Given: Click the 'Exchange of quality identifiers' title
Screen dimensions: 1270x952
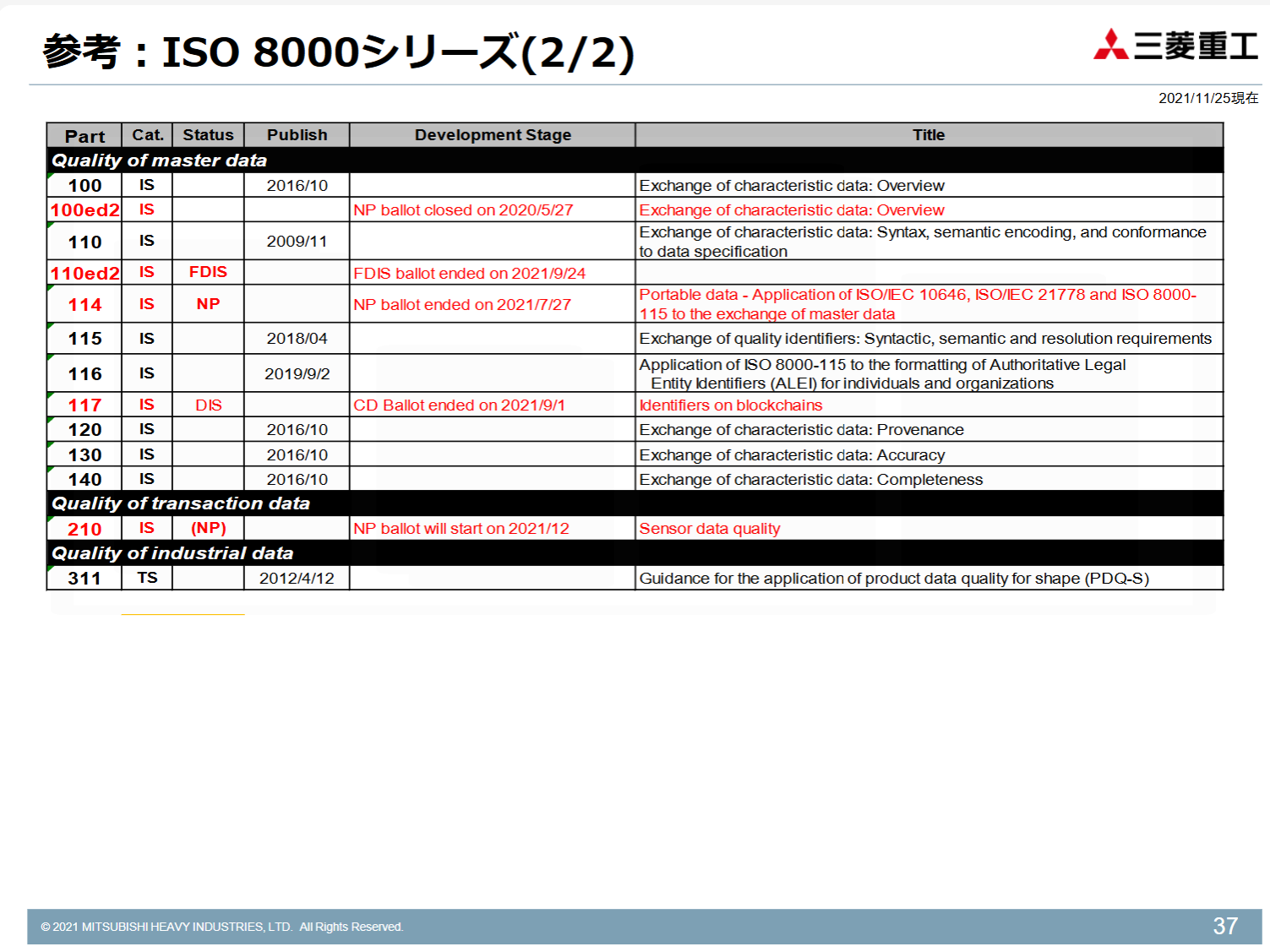Looking at the screenshot, I should point(925,339).
